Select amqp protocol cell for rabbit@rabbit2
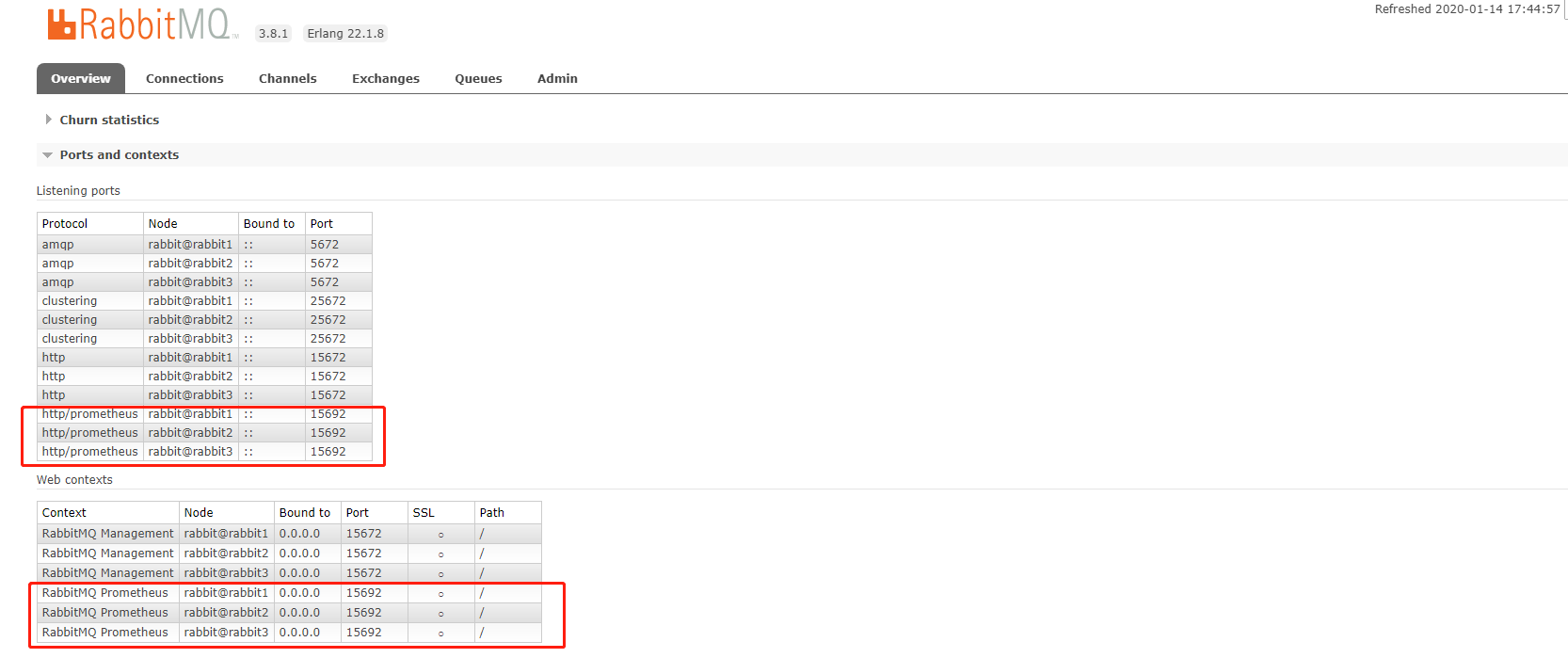 (x=90, y=263)
